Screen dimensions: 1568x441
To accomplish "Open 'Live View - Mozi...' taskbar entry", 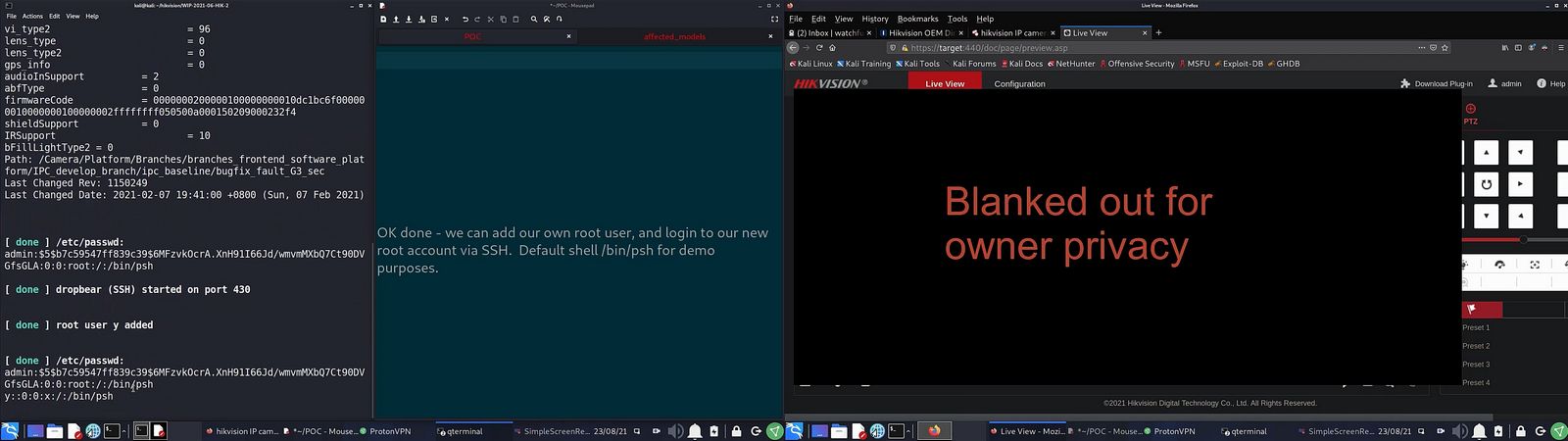I will click(1026, 431).
